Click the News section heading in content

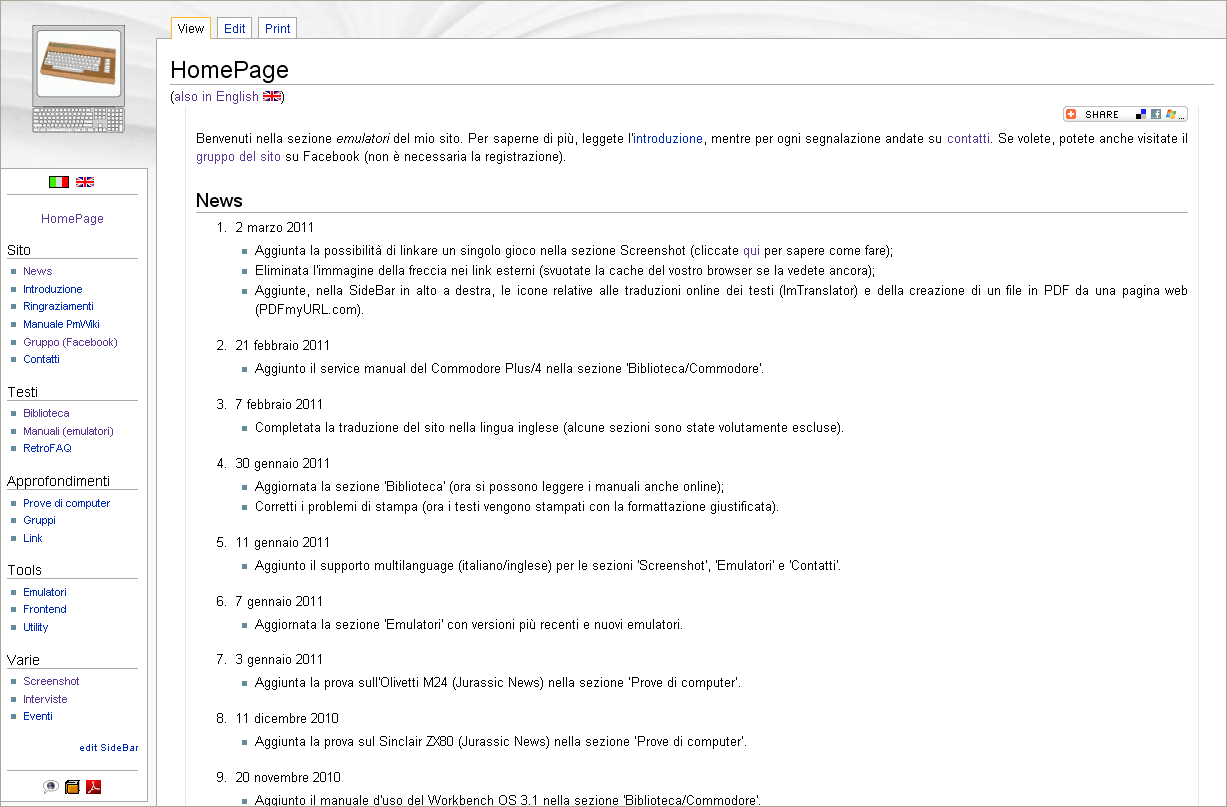(x=219, y=200)
